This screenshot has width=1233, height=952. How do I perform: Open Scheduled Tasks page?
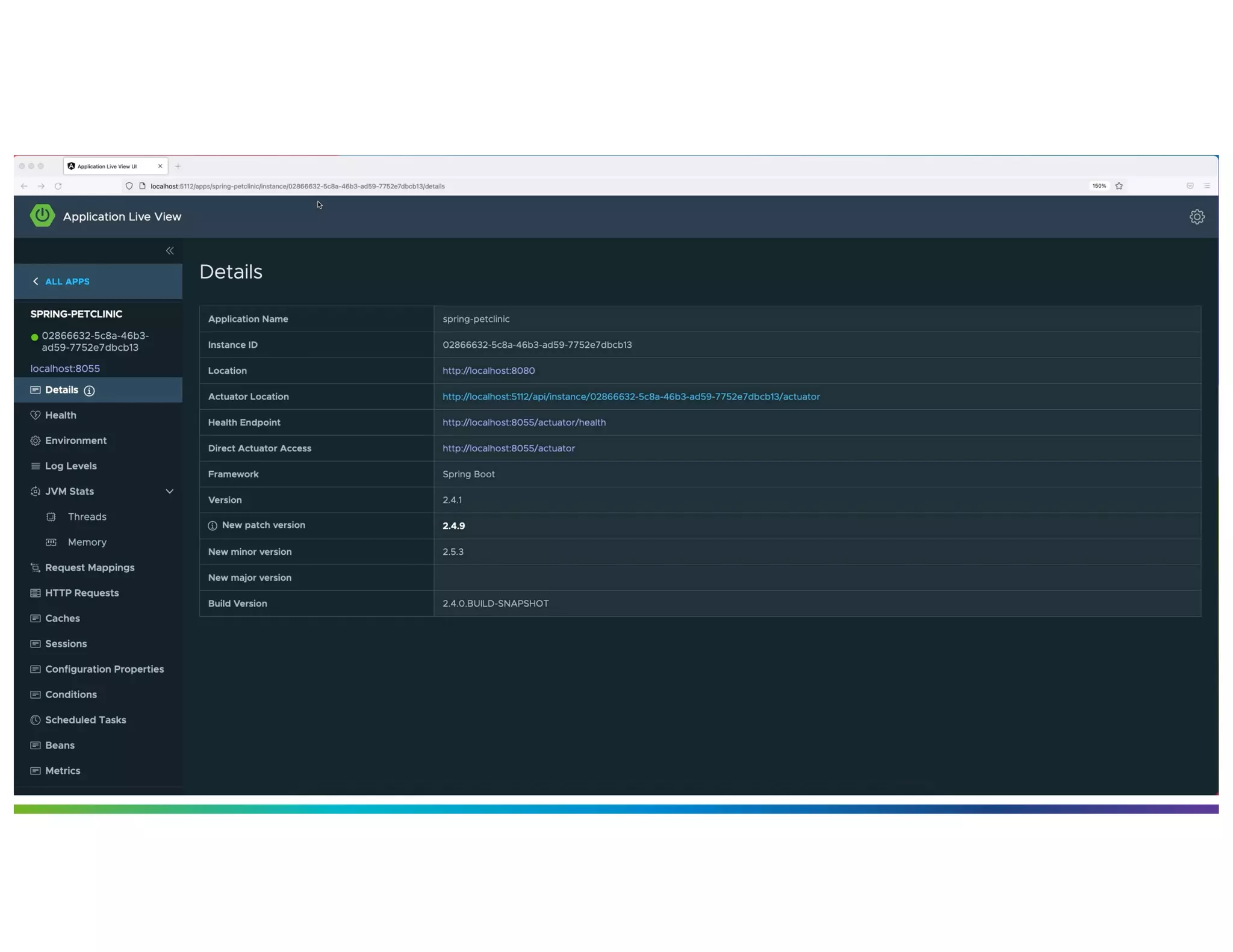pos(85,720)
